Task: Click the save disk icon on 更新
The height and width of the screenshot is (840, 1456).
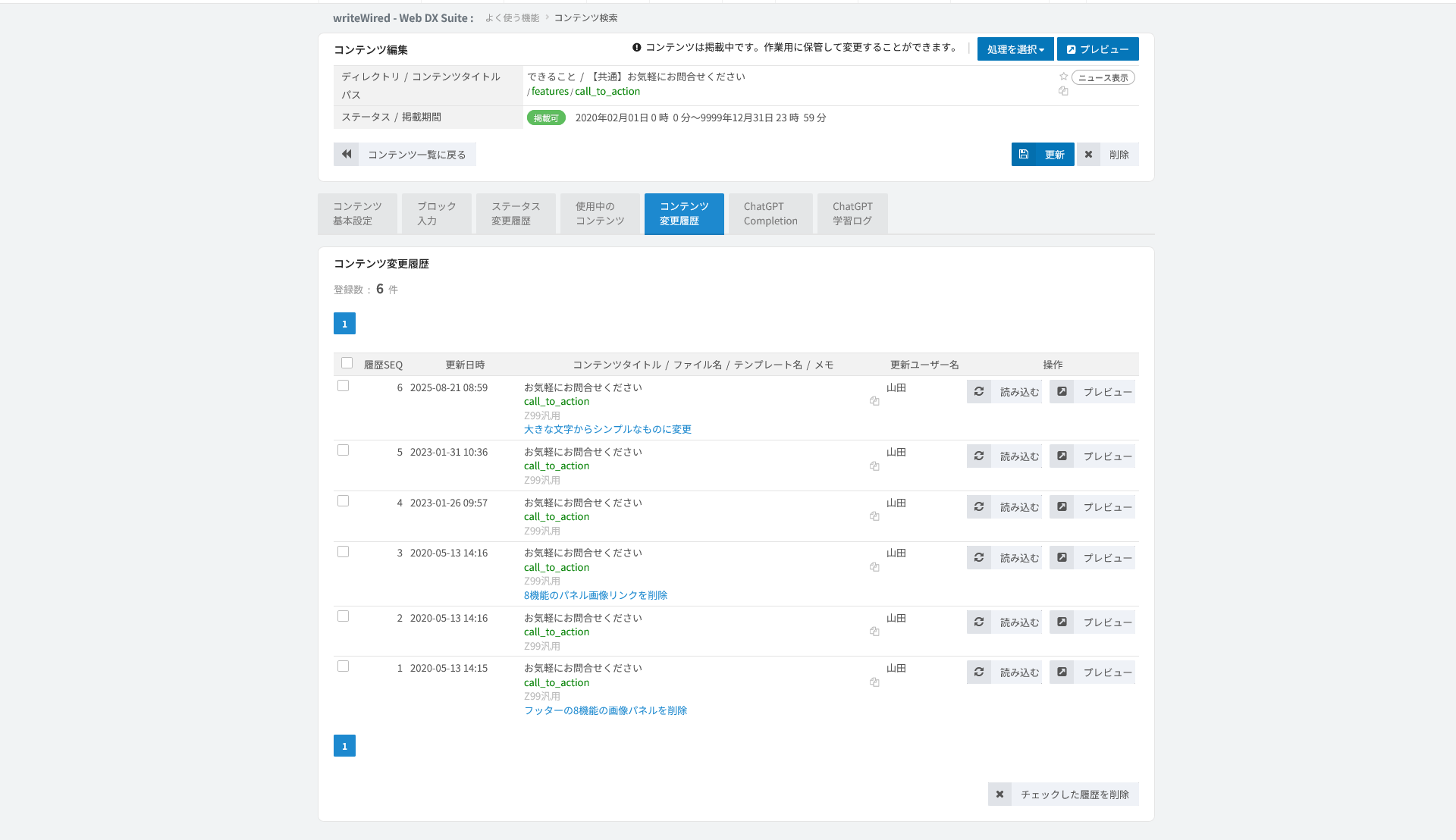Action: (1024, 154)
